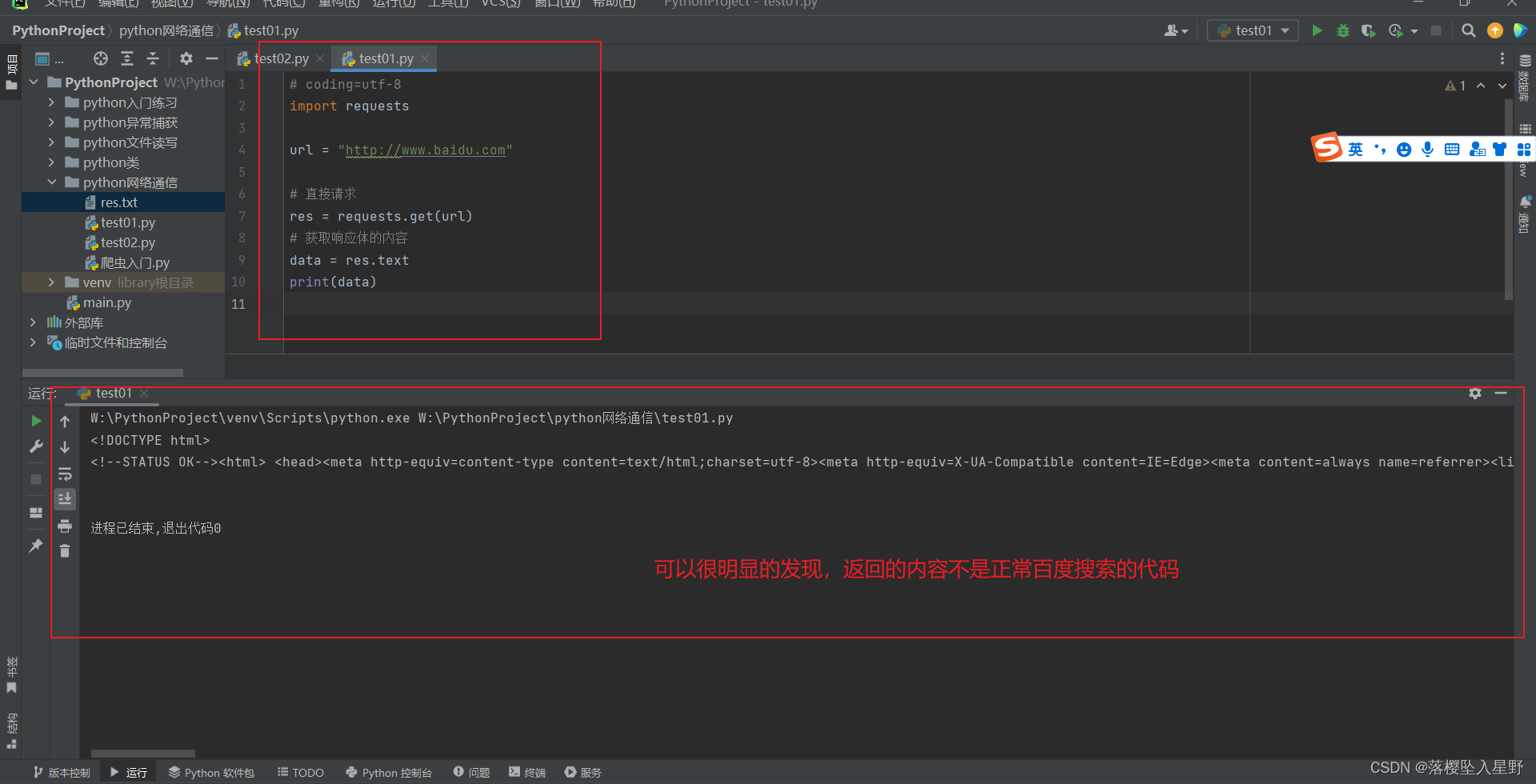Open the 问题 tool window
1536x784 pixels.
point(471,772)
